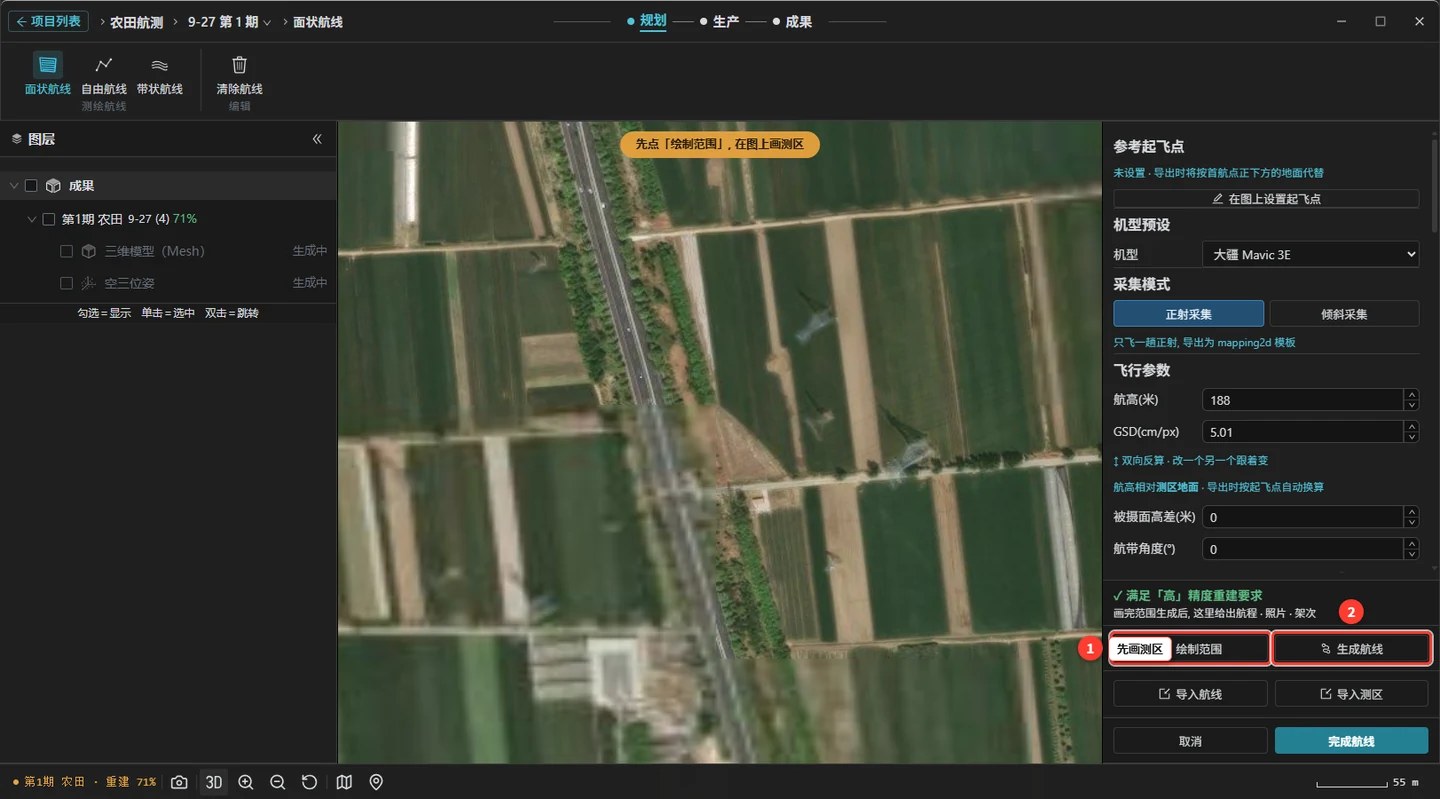Click the 取消 button
The width and height of the screenshot is (1440, 799).
pos(1190,741)
